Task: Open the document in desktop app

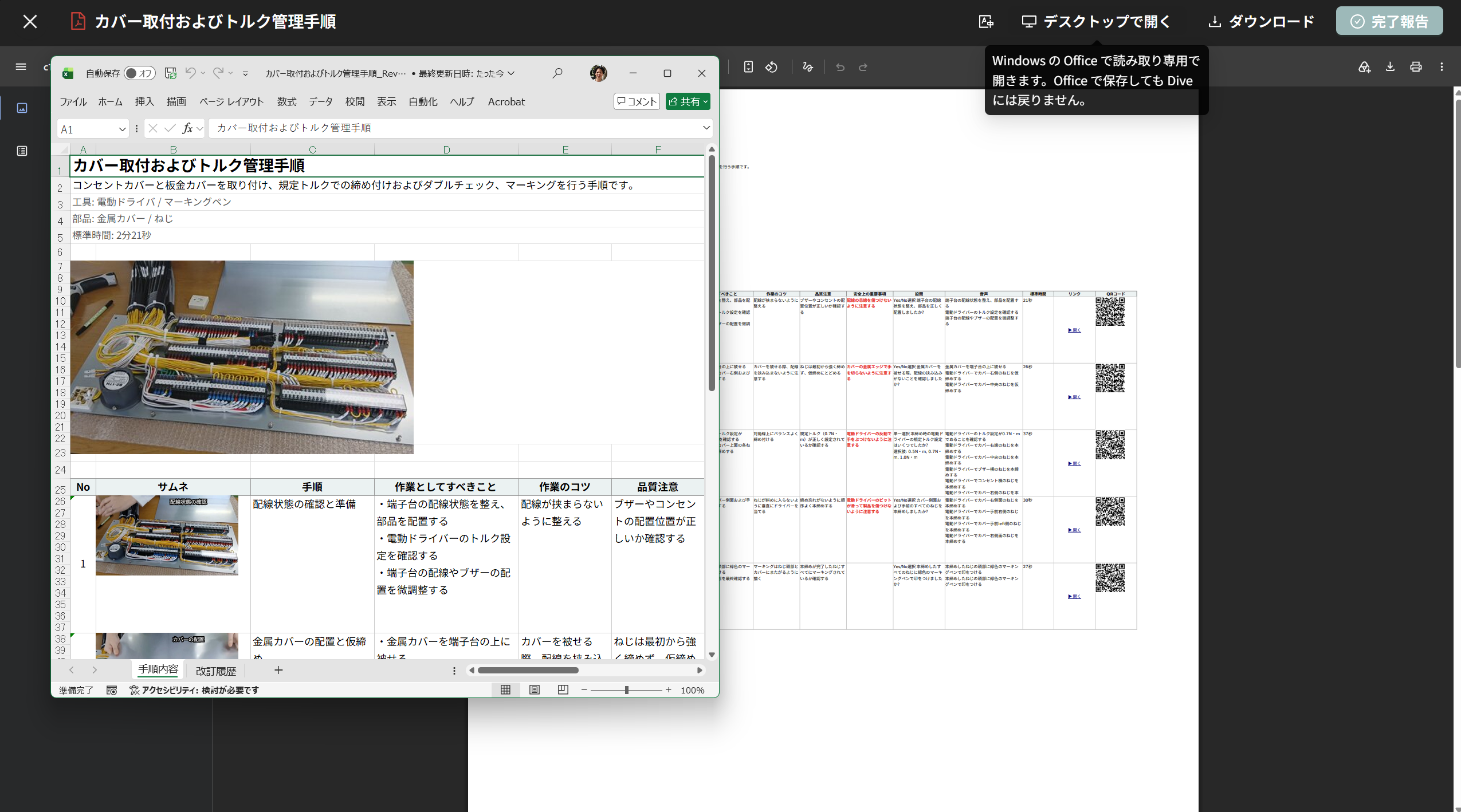Action: click(1096, 22)
